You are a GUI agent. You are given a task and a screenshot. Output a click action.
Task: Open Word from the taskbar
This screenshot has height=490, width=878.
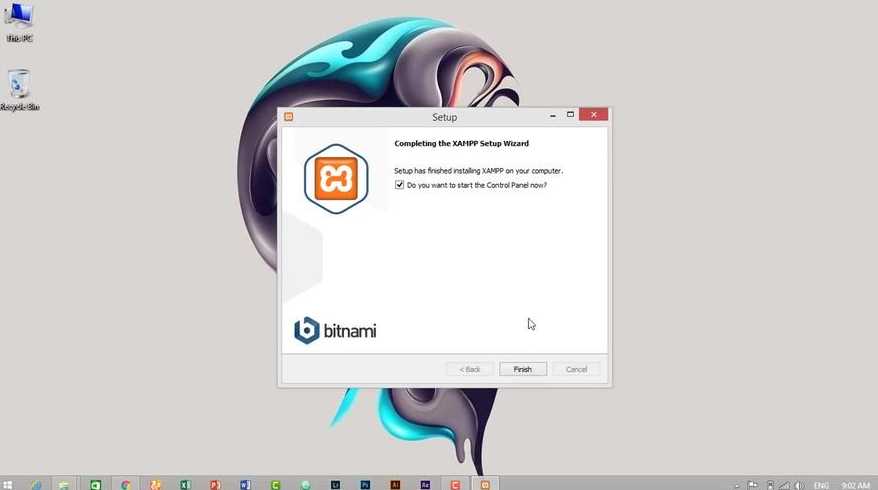245,484
